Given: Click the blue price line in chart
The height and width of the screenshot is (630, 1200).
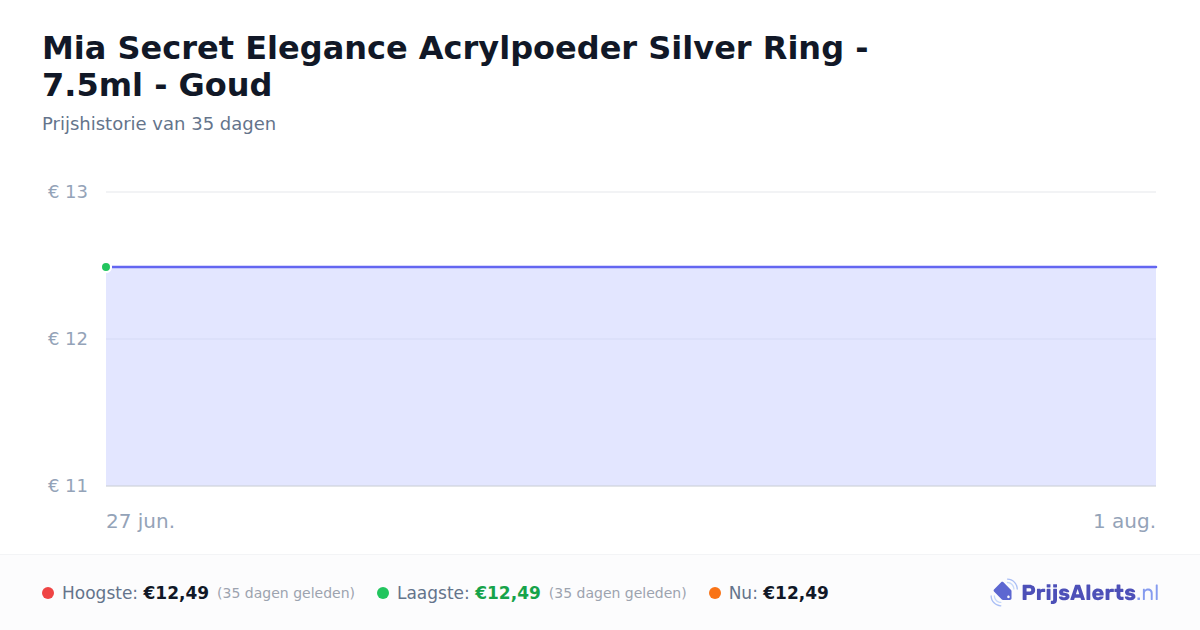Looking at the screenshot, I should 631,267.
